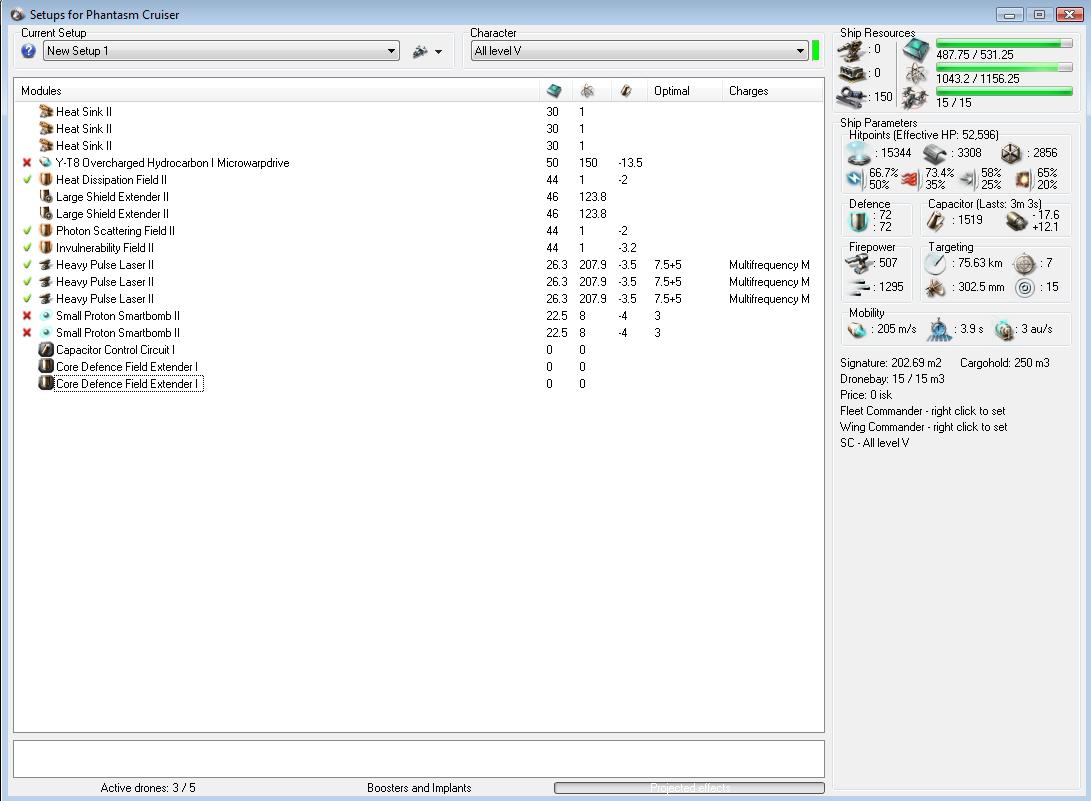Toggle first Small Proton Smartbomb II status
This screenshot has height=801, width=1091.
pos(27,316)
